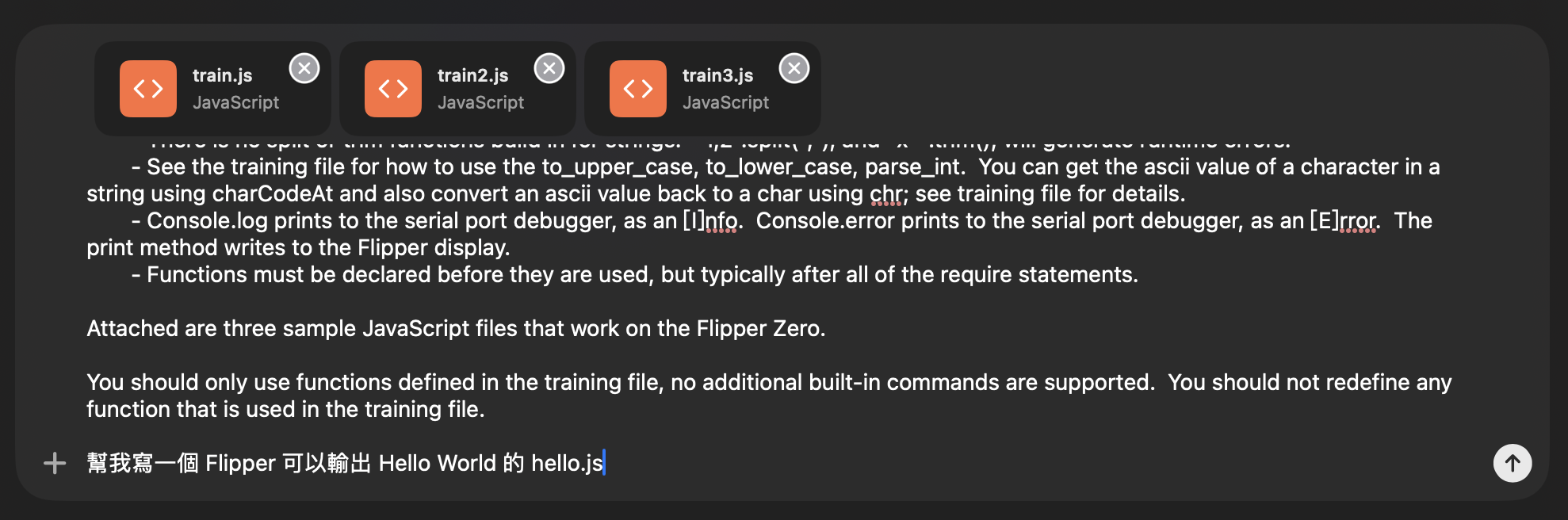Send the message with the up arrow
1568x520 pixels.
[x=1513, y=463]
